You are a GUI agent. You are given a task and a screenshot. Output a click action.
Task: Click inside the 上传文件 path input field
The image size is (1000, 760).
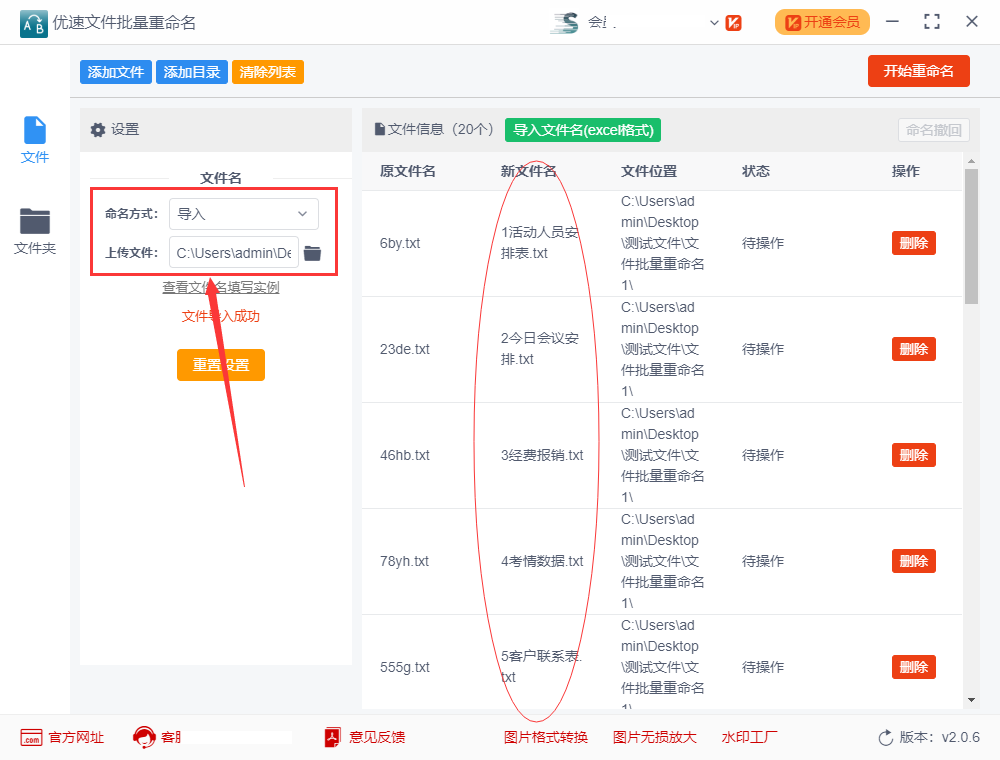click(232, 252)
